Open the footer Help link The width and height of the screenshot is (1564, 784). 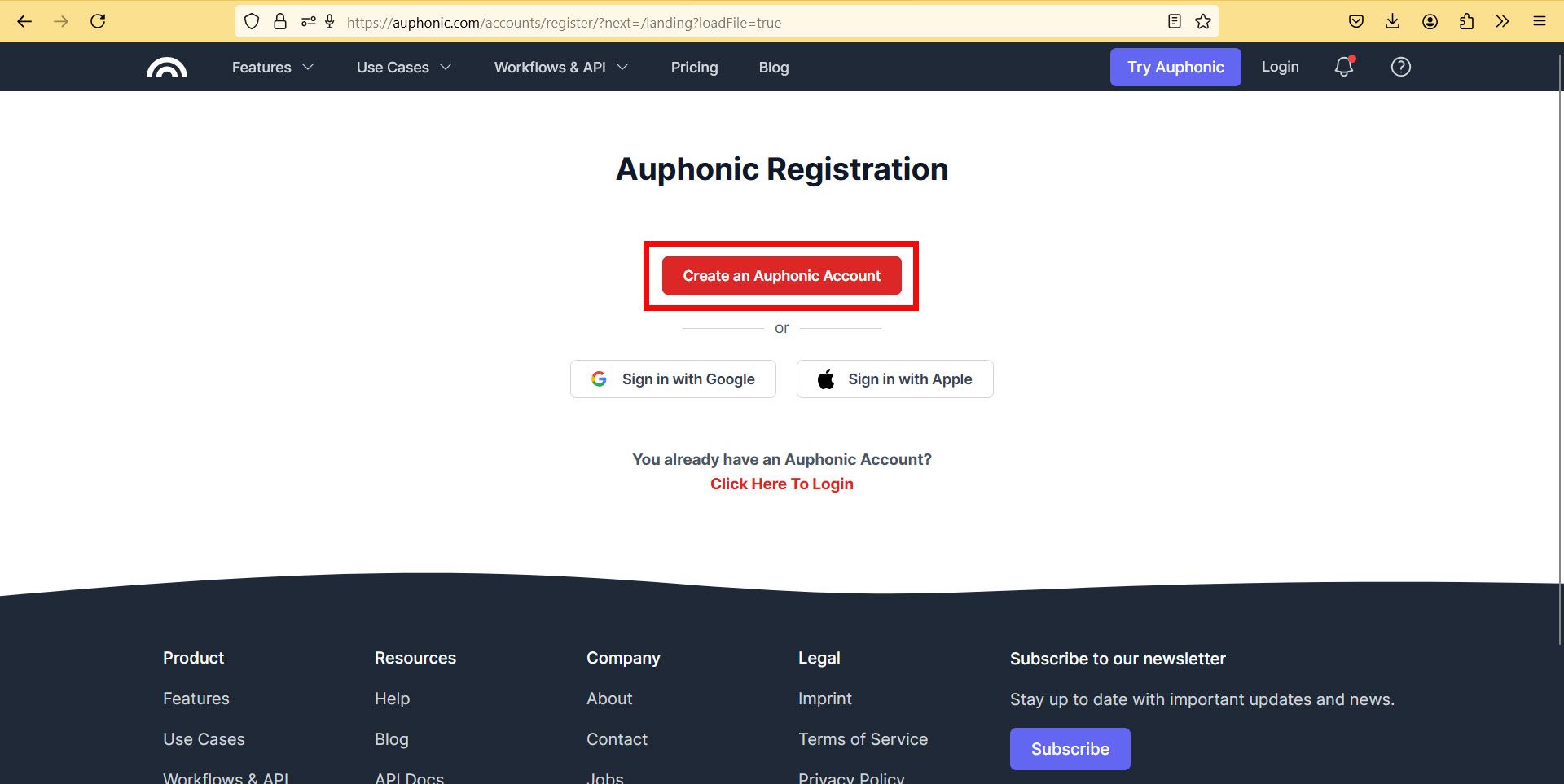click(x=392, y=699)
